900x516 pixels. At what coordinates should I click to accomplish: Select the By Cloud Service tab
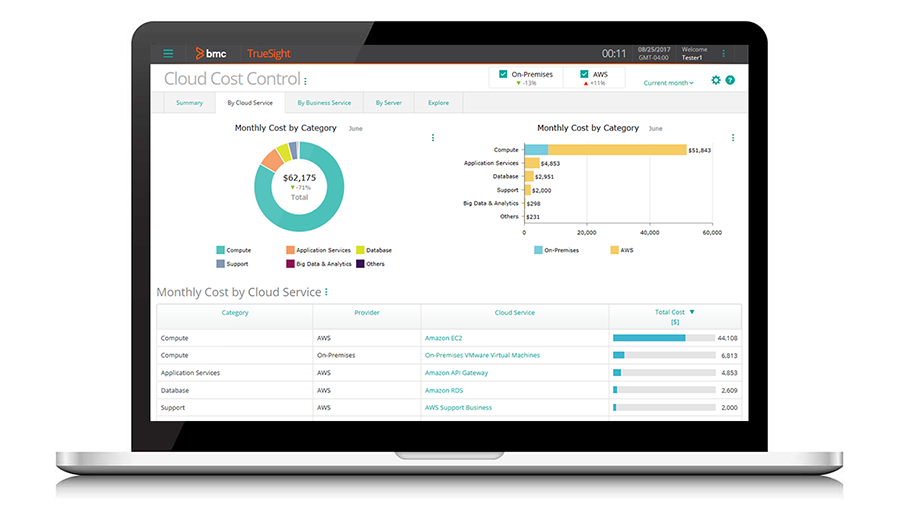[x=250, y=103]
